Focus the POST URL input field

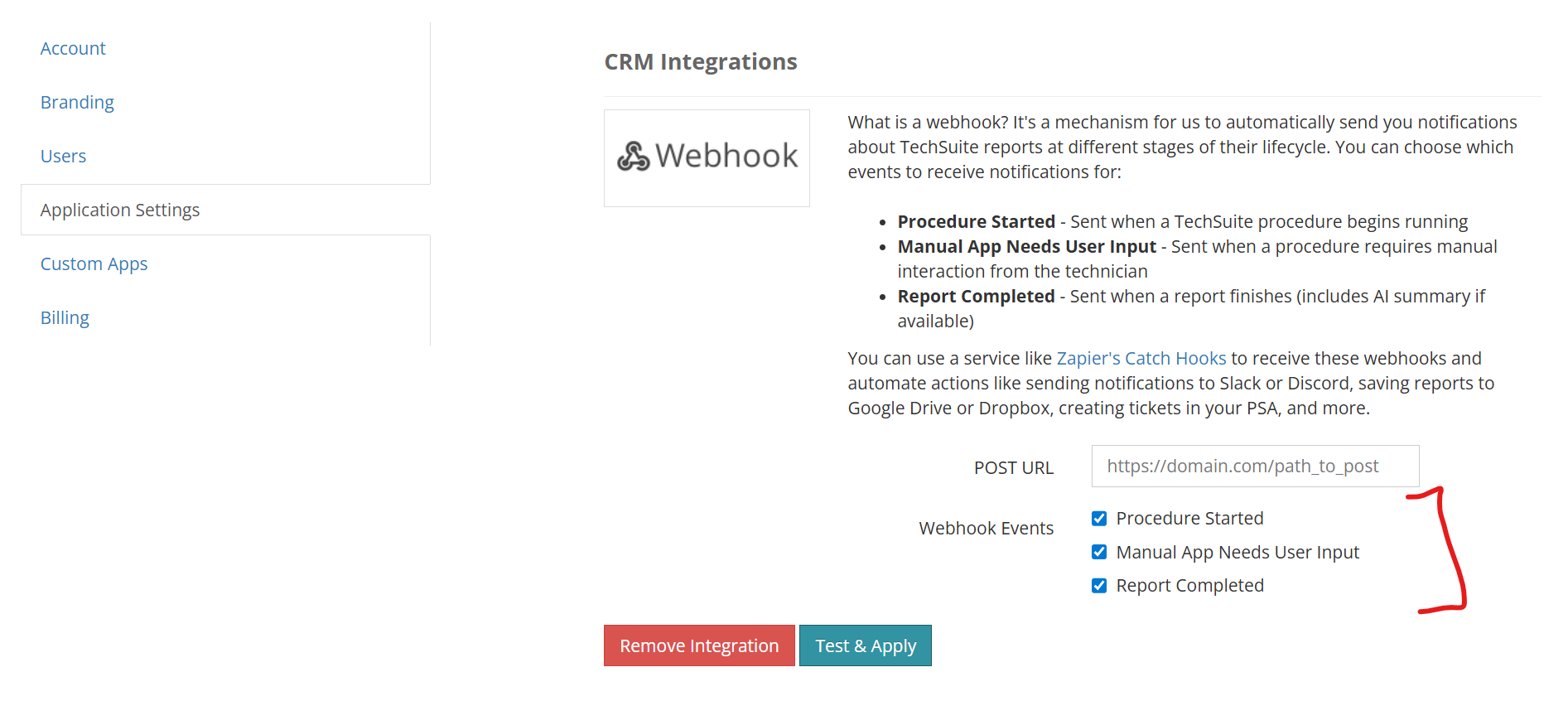[1254, 467]
